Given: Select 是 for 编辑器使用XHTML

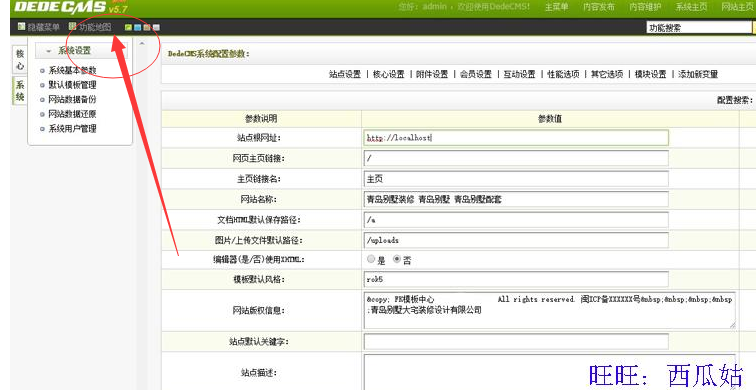Looking at the screenshot, I should [x=371, y=259].
